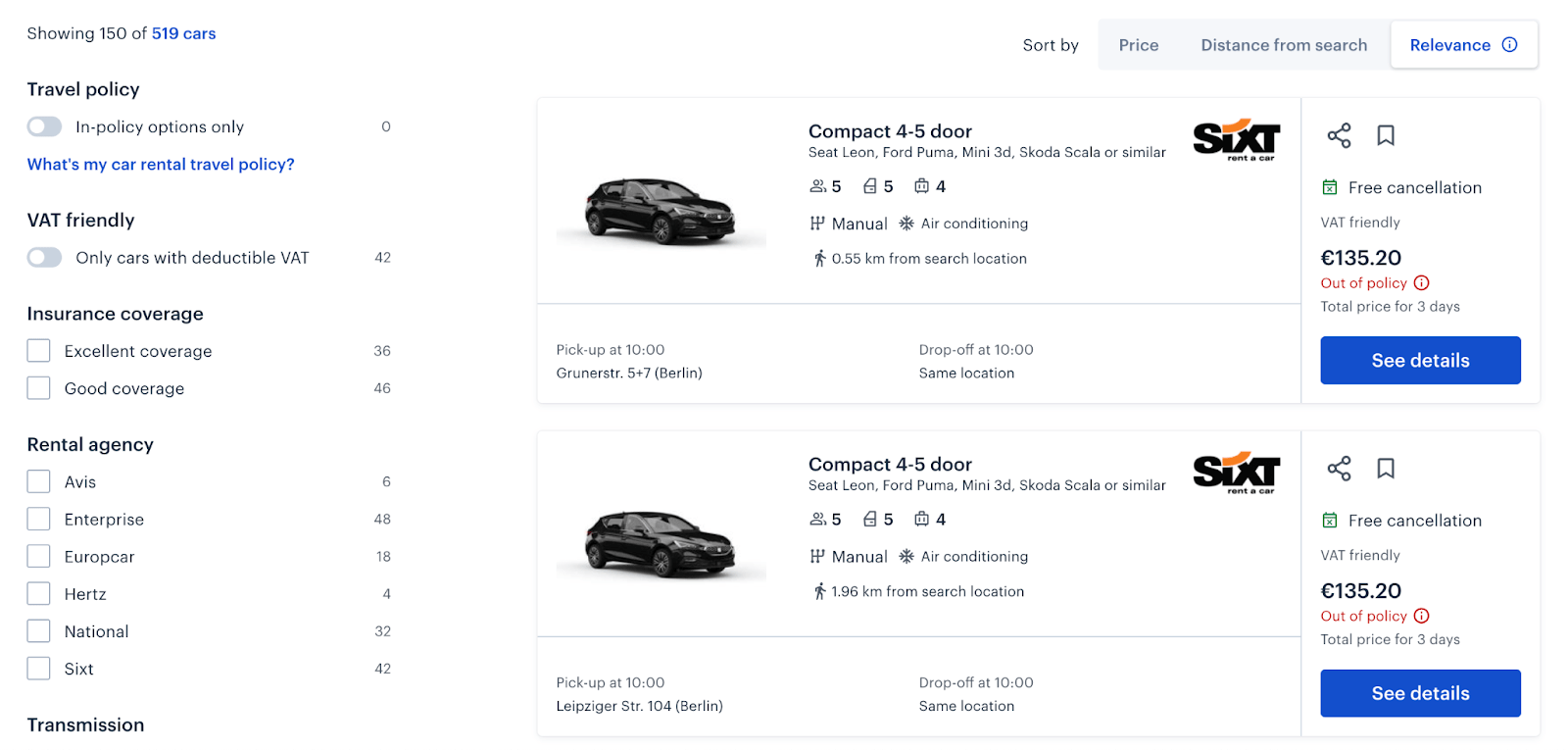Click the 519 cars link
This screenshot has width=1568, height=750.
pos(183,32)
